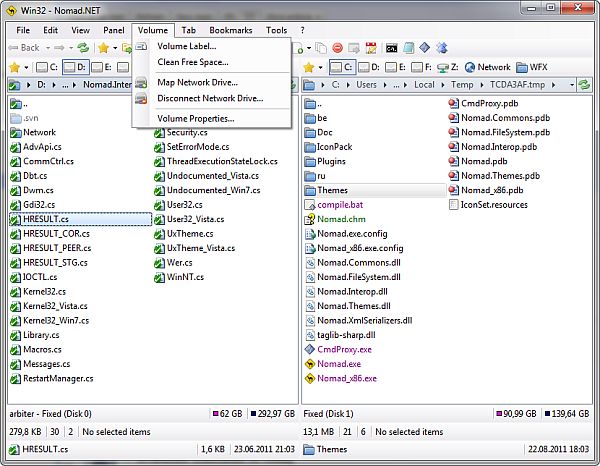Click dark blue 292,97 GB free indicator

click(x=273, y=414)
